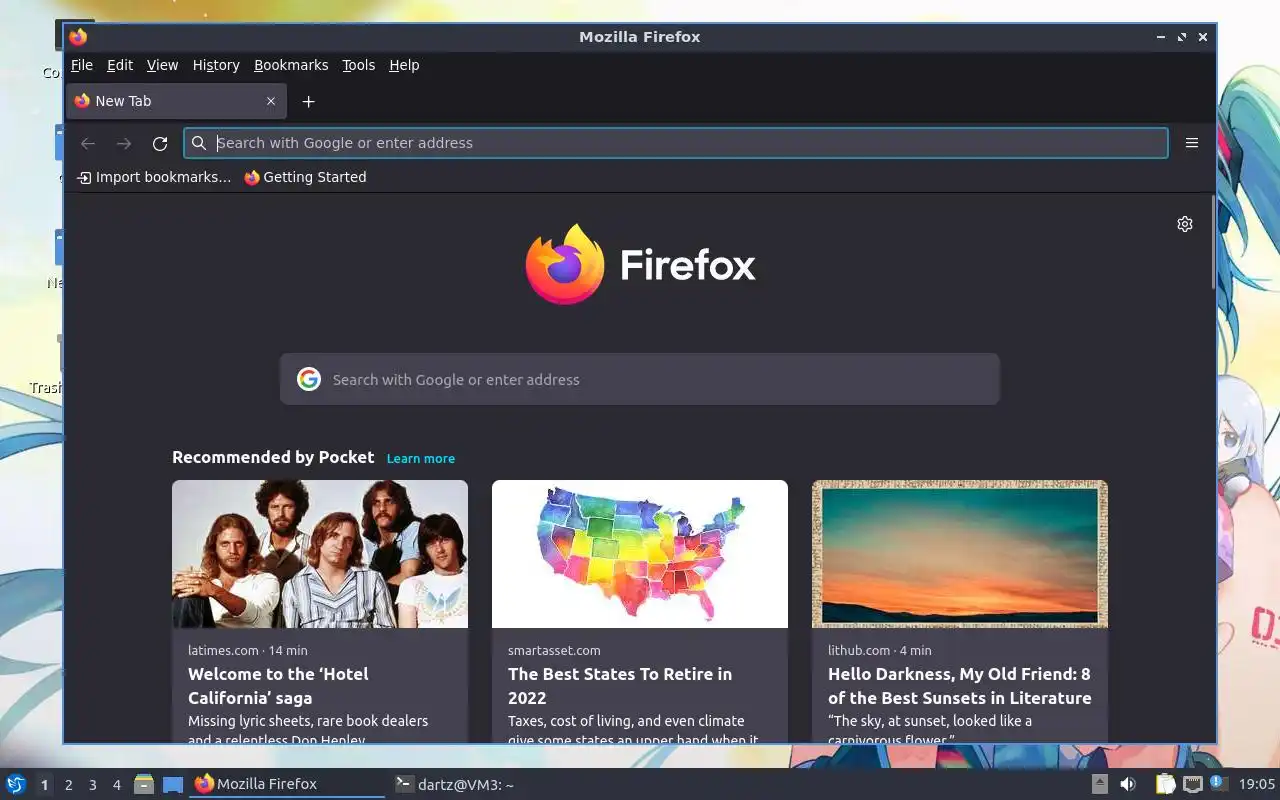Open the sunset painting thumbnail
The image size is (1280, 800).
[x=960, y=554]
